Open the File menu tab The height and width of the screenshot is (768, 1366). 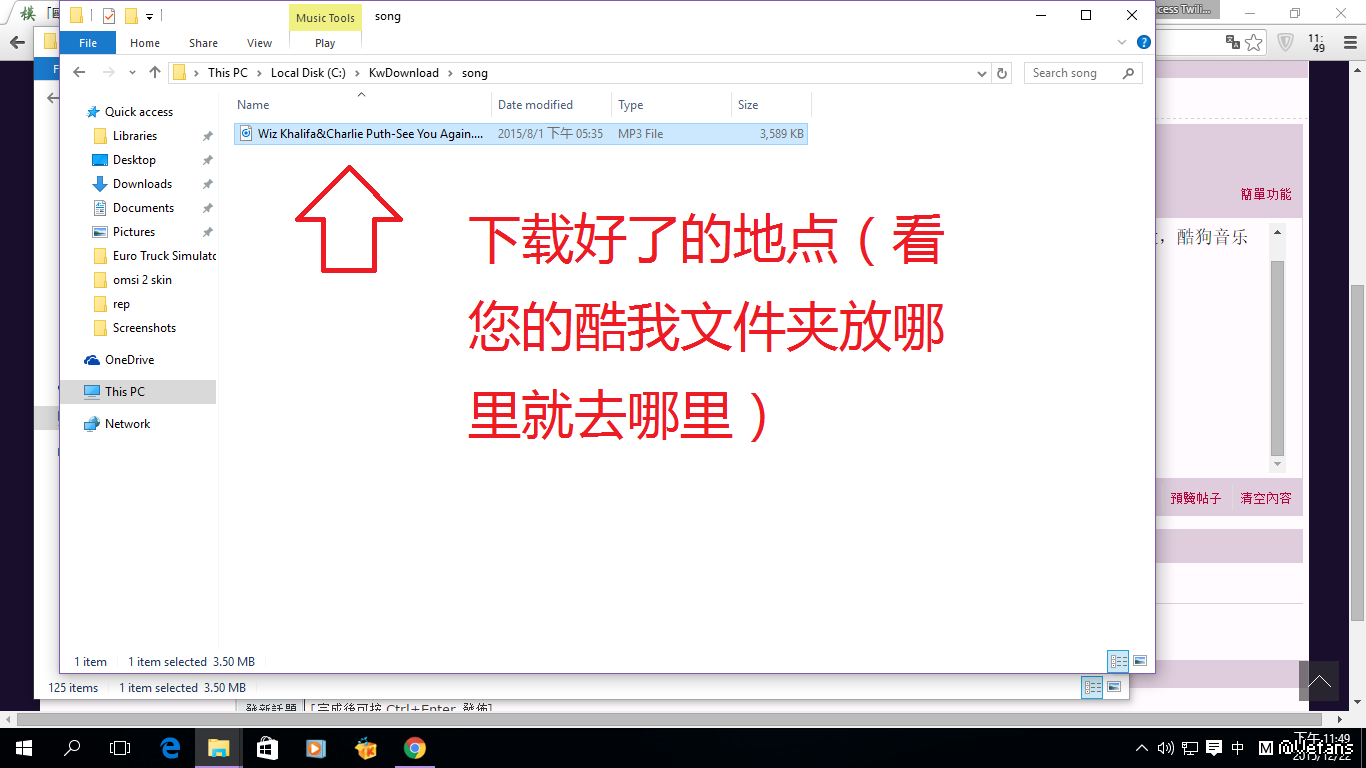[x=88, y=43]
